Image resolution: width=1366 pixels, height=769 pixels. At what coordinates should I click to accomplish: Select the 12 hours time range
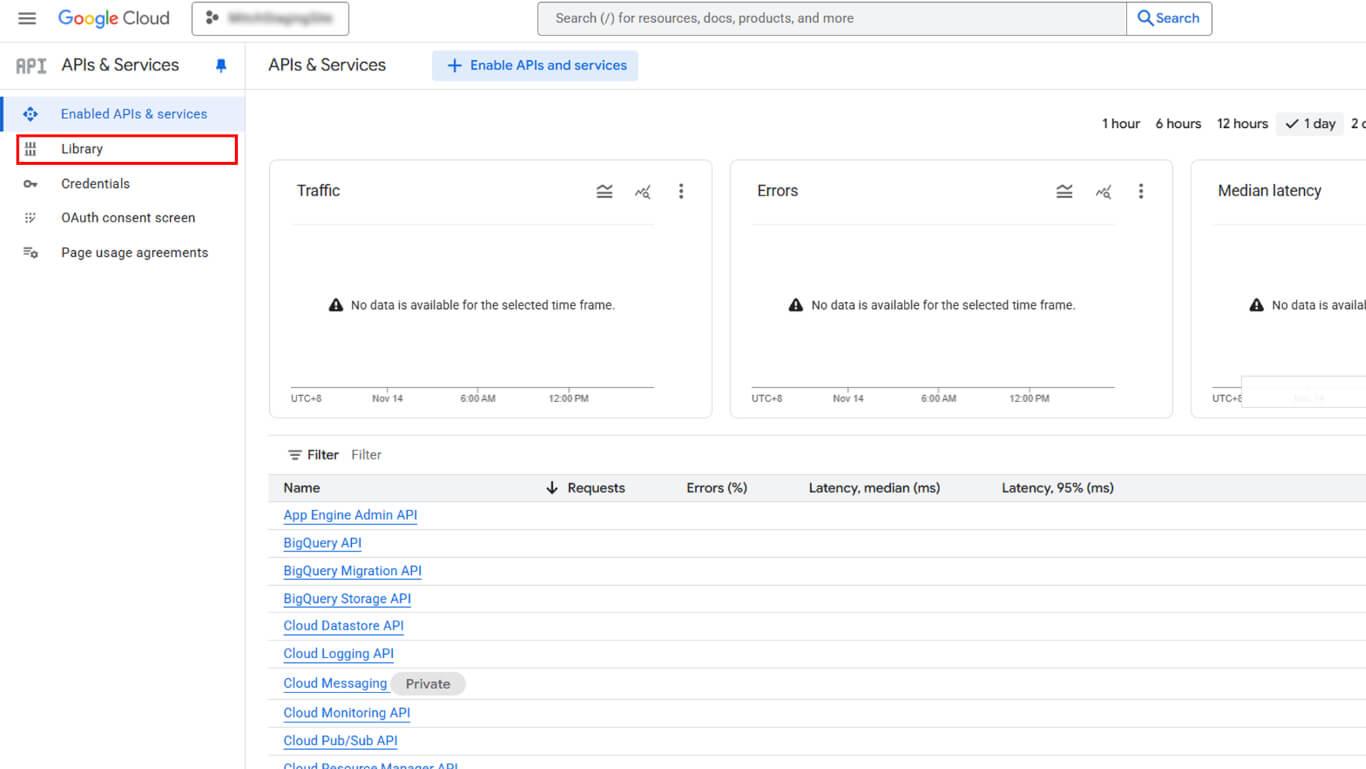(x=1242, y=124)
